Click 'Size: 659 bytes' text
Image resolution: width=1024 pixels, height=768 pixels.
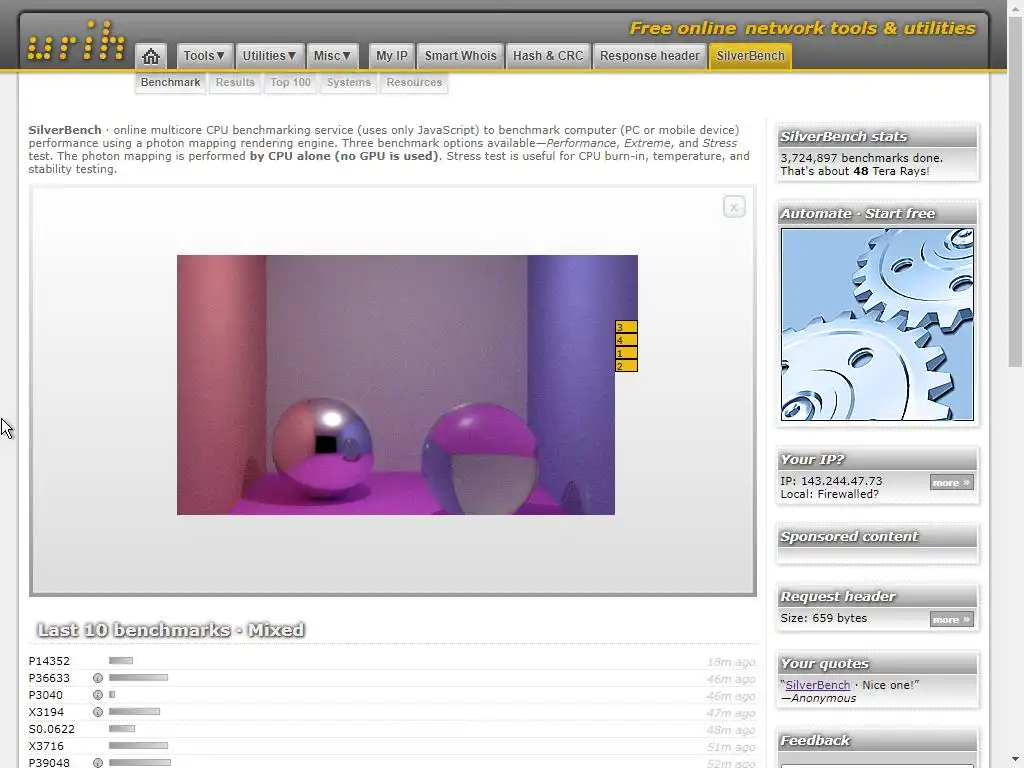[x=824, y=618]
